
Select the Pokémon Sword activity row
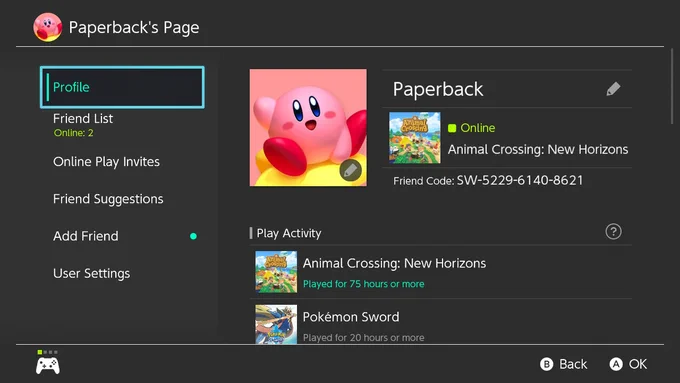pos(441,322)
